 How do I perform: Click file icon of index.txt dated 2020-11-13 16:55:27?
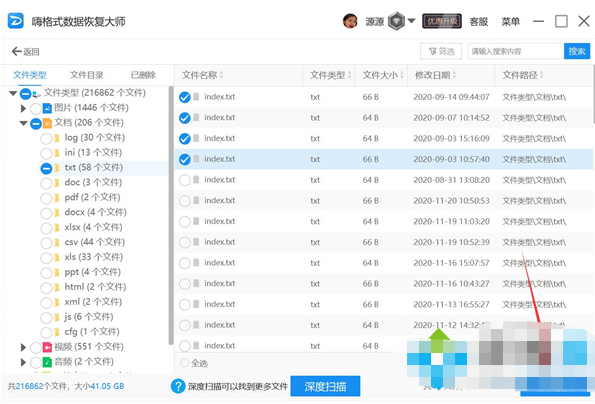(196, 304)
